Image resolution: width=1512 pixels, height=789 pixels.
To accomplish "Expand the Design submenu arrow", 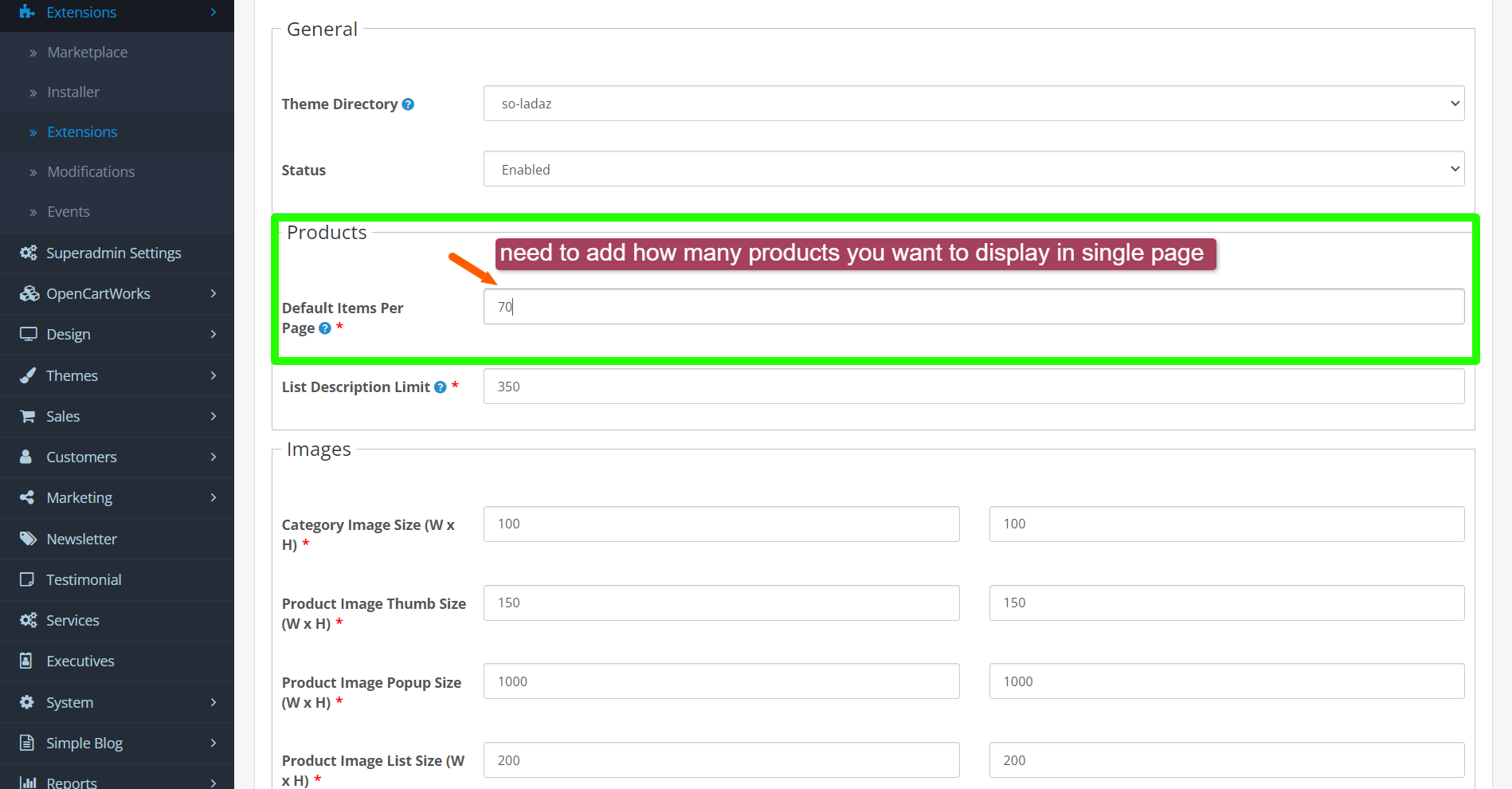I will pos(213,334).
